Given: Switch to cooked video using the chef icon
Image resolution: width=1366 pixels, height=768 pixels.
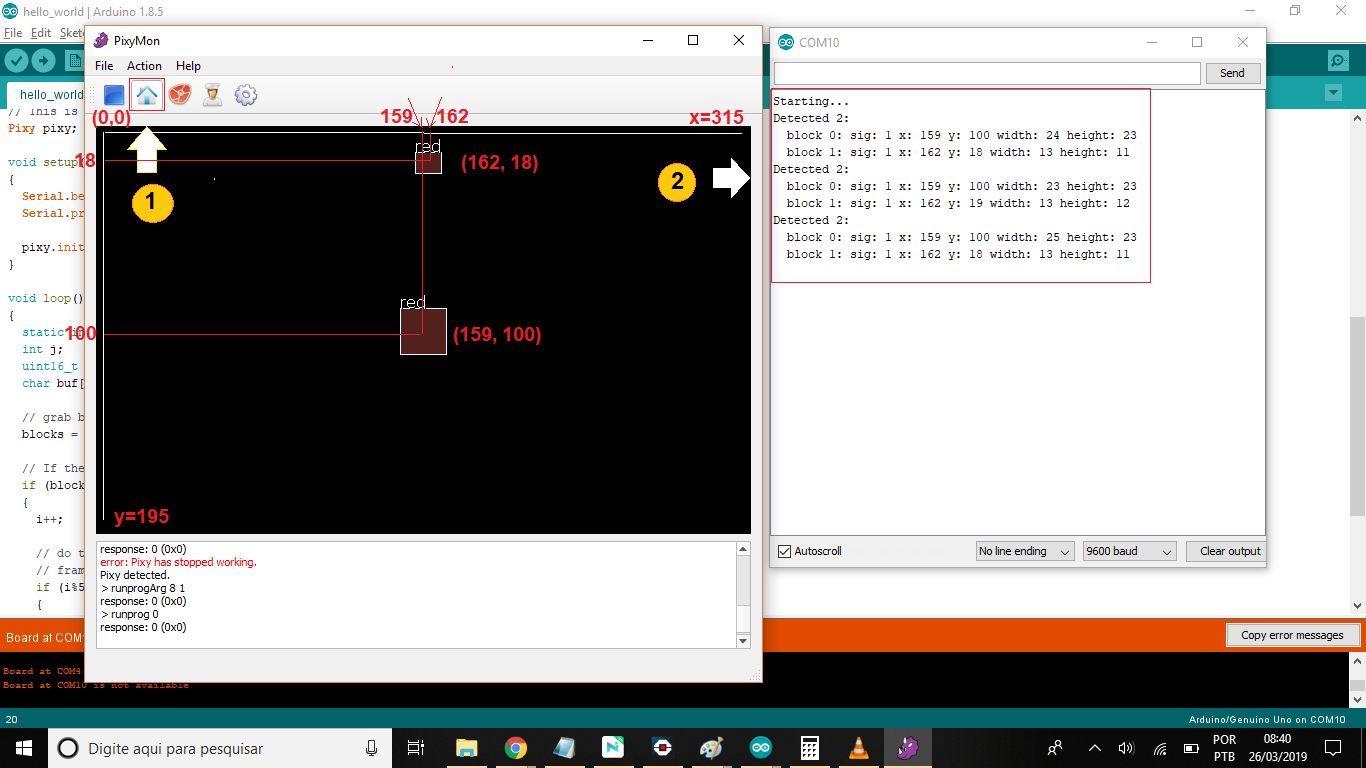Looking at the screenshot, I should point(212,94).
